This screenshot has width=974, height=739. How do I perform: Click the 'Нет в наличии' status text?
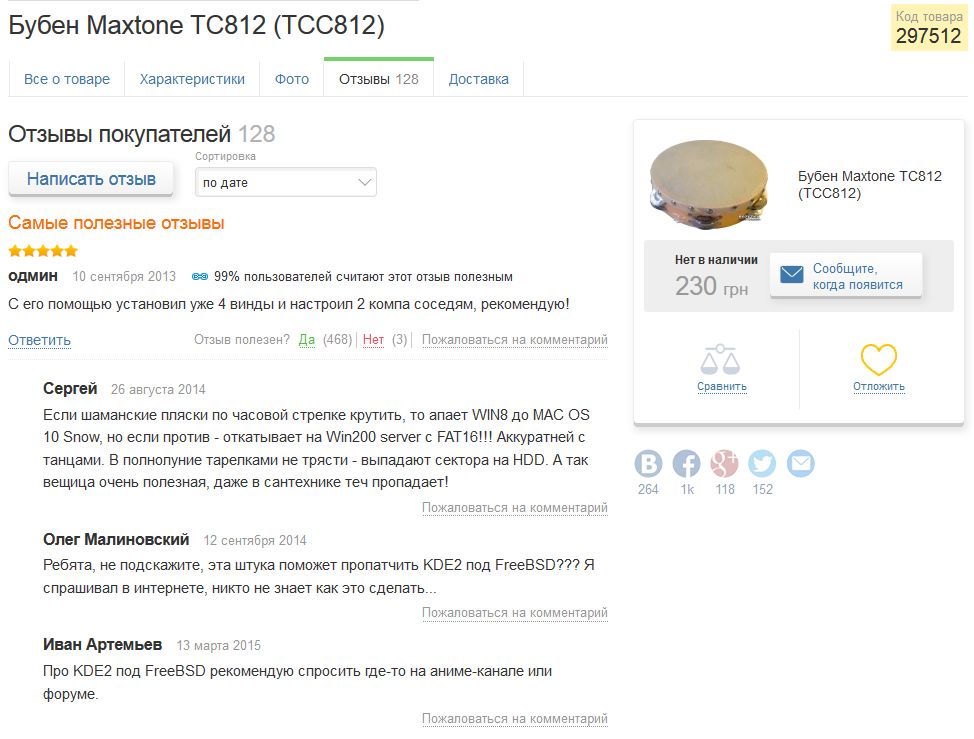pyautogui.click(x=716, y=260)
